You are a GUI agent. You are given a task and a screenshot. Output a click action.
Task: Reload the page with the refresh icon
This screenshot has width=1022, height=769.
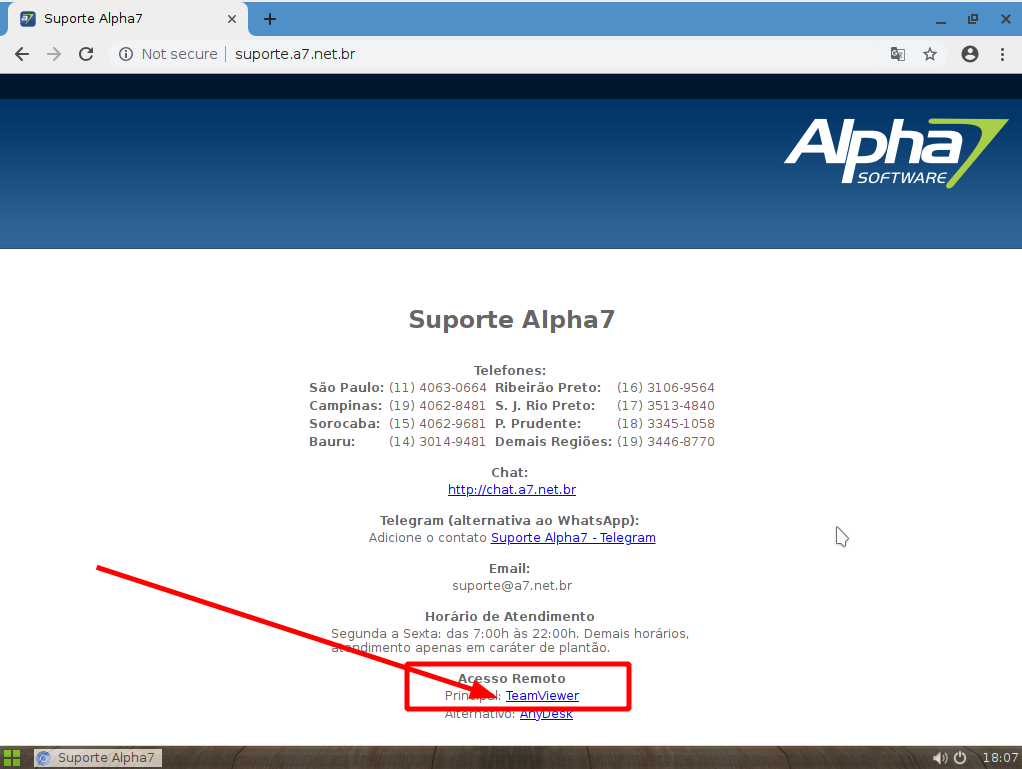(x=86, y=54)
